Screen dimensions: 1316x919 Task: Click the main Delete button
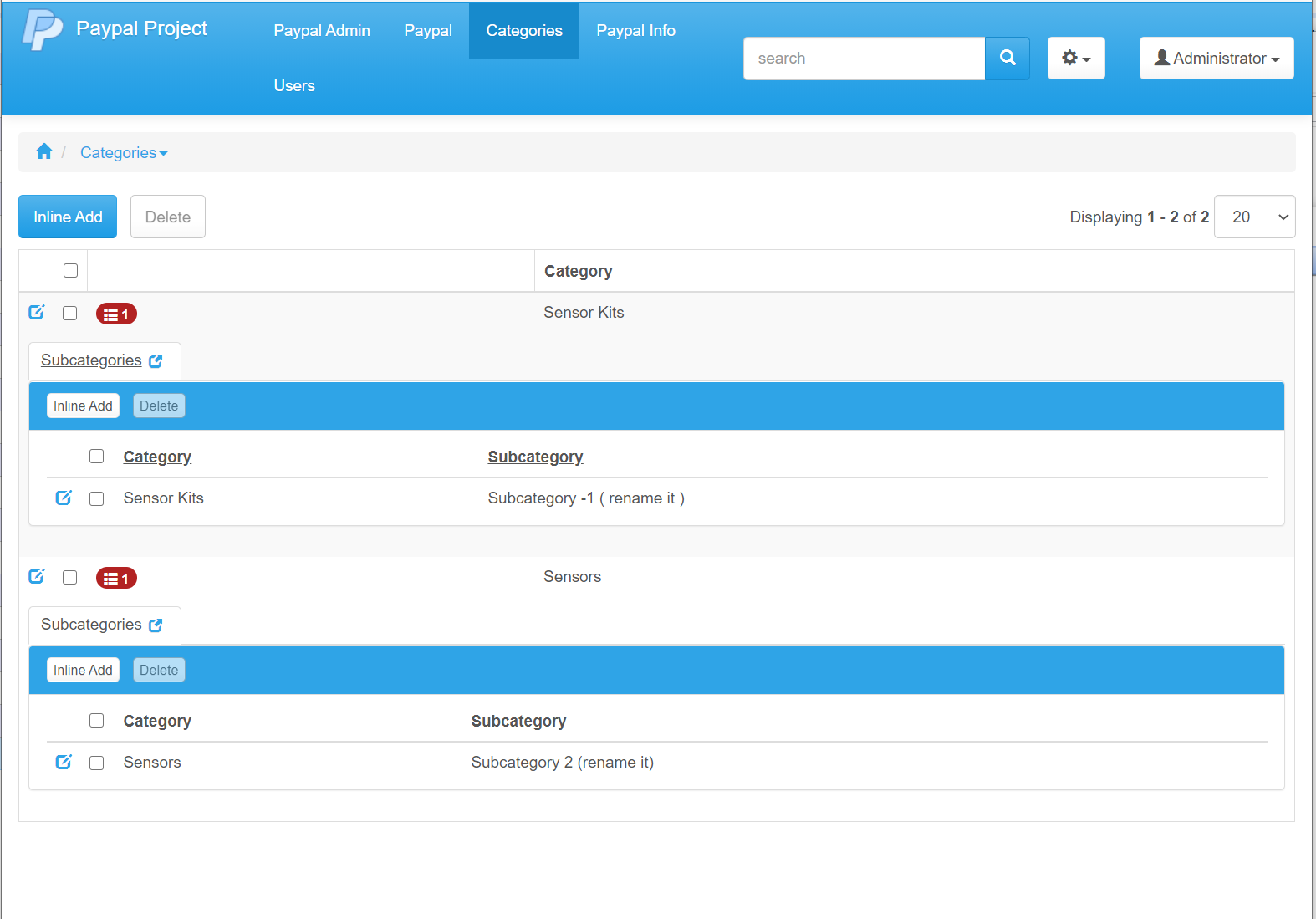click(168, 217)
